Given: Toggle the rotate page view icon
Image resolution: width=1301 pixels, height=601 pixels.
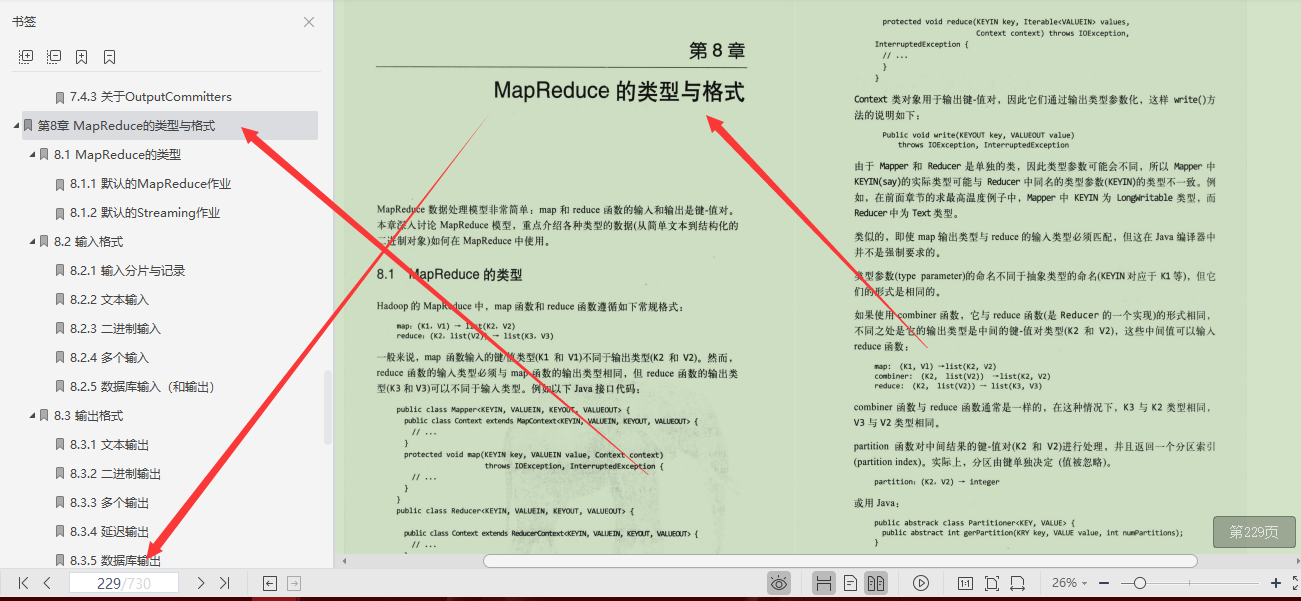Looking at the screenshot, I should 1017,582.
